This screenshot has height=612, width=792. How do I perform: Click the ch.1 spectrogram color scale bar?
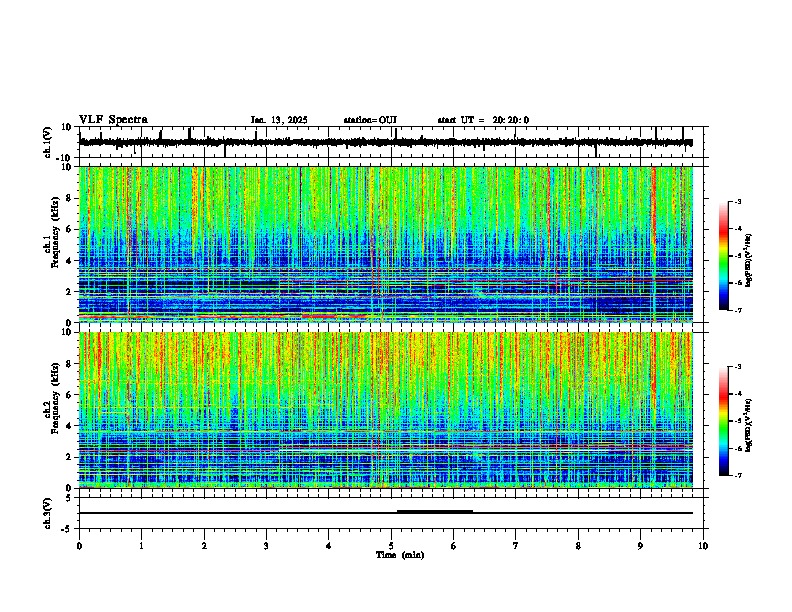click(724, 256)
